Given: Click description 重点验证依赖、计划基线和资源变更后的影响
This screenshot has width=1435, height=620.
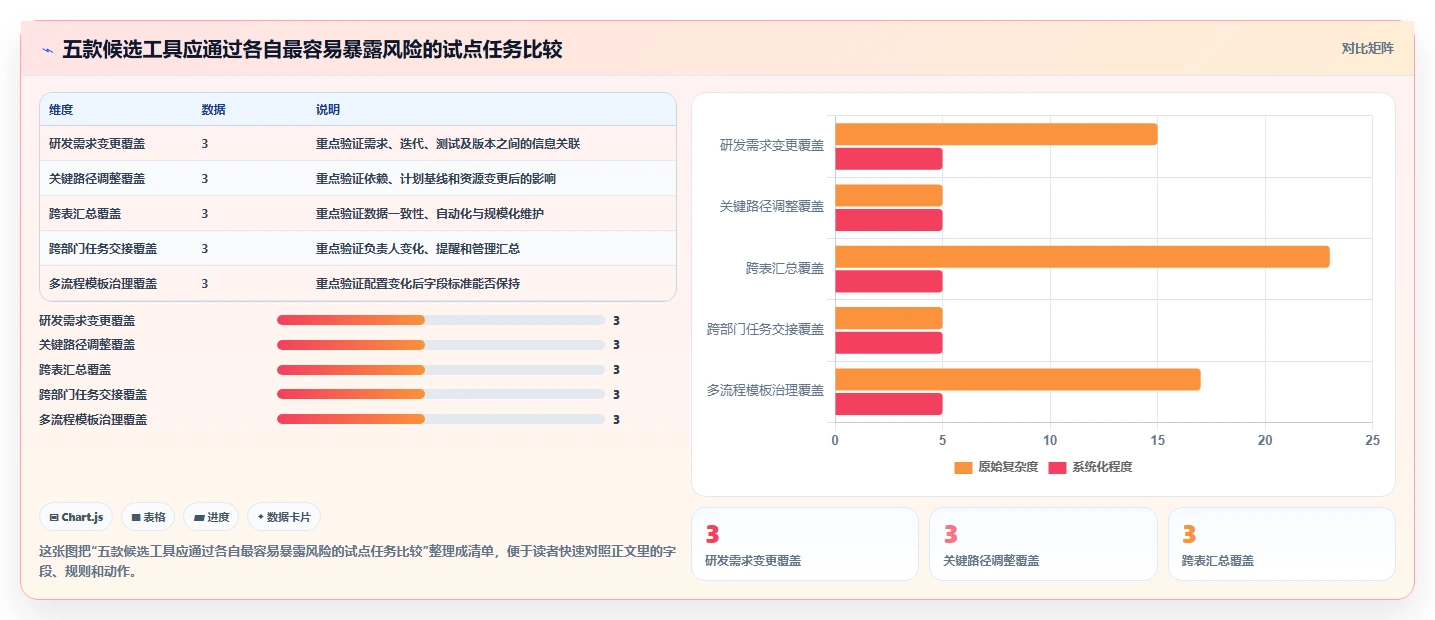Looking at the screenshot, I should (436, 179).
